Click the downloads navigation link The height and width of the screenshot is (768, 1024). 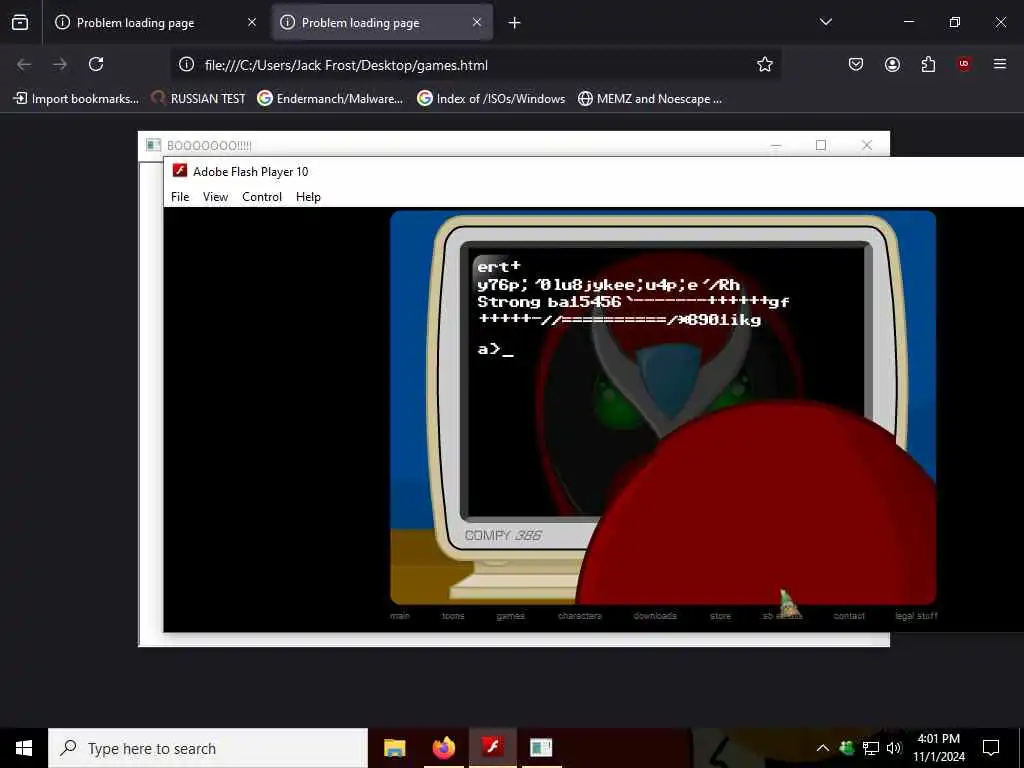click(654, 616)
